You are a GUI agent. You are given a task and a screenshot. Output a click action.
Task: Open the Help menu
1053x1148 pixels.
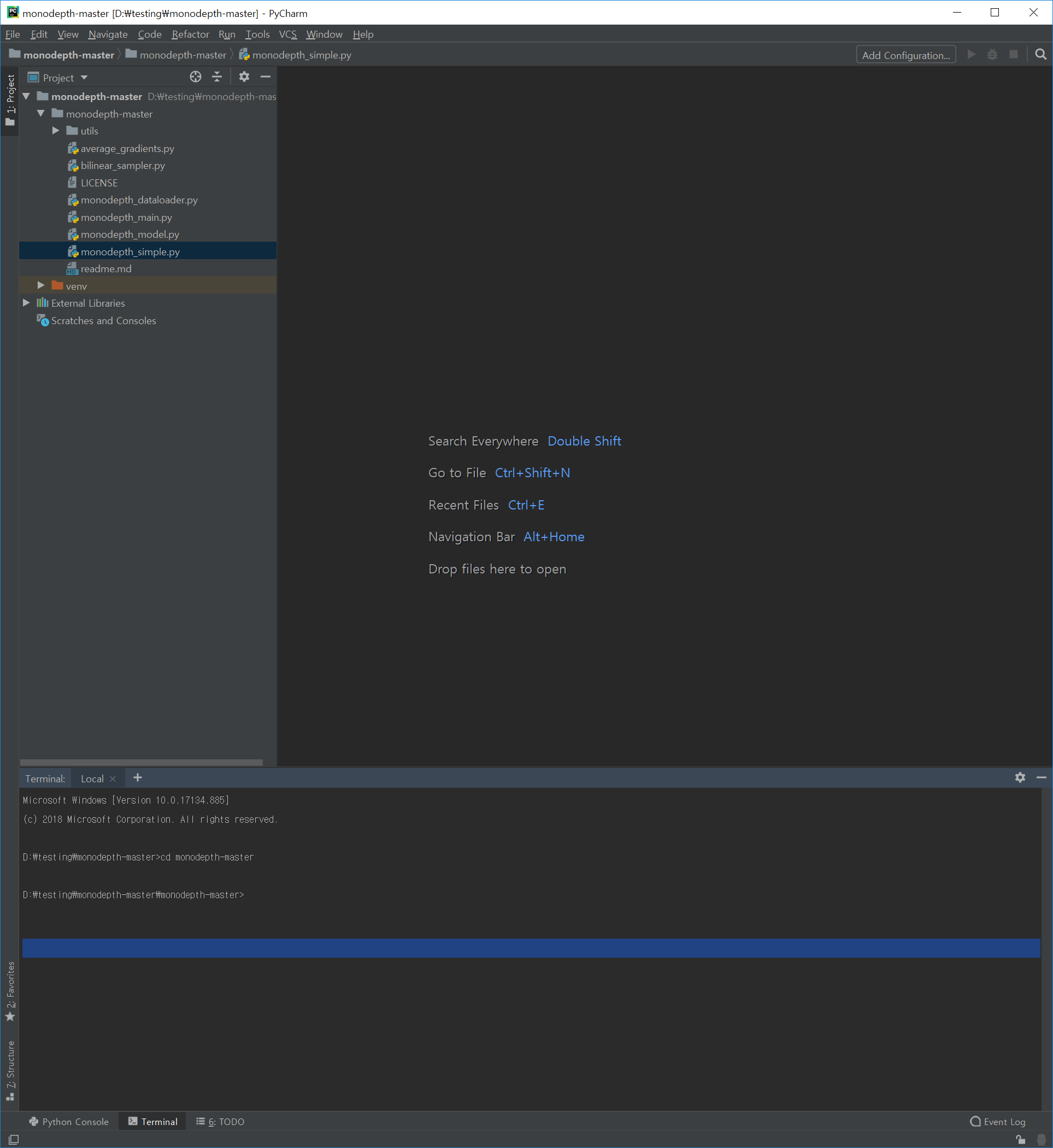(363, 34)
